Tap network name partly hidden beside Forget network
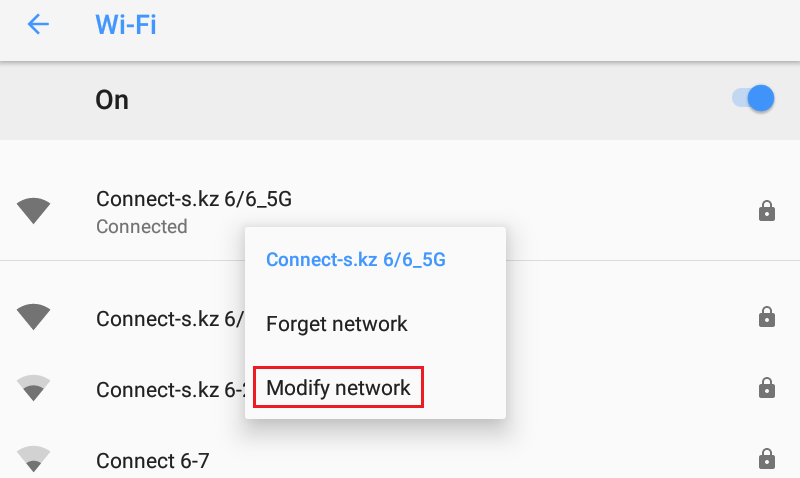This screenshot has height=478, width=800. (170, 318)
